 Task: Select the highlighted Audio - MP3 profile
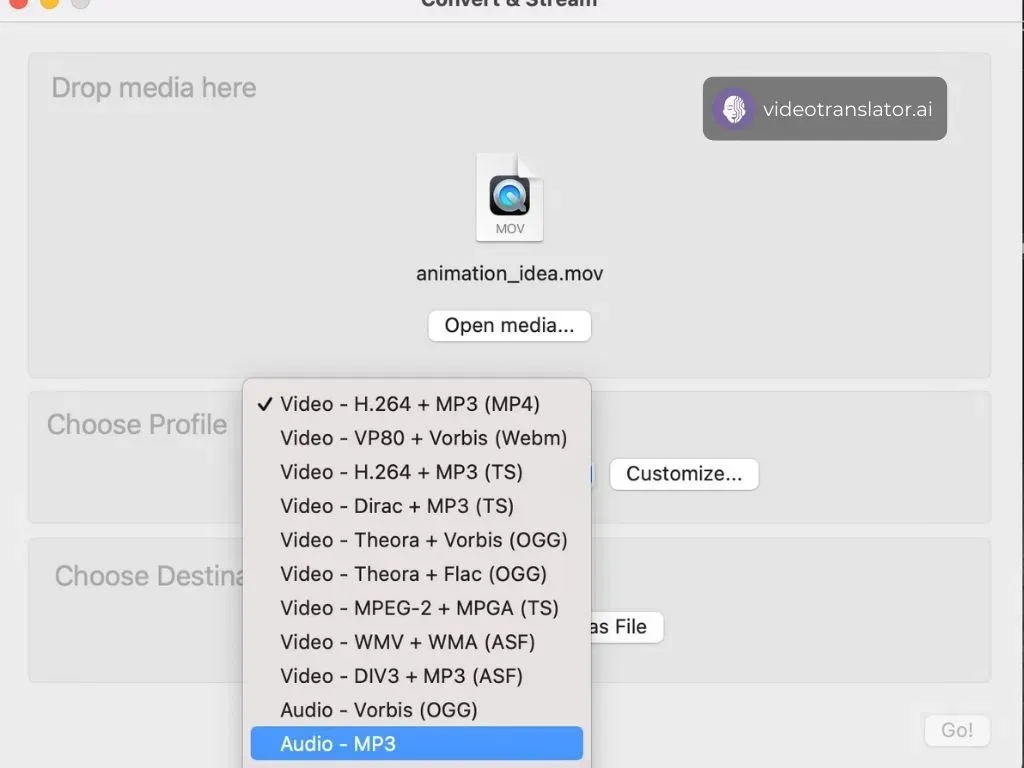tap(417, 743)
